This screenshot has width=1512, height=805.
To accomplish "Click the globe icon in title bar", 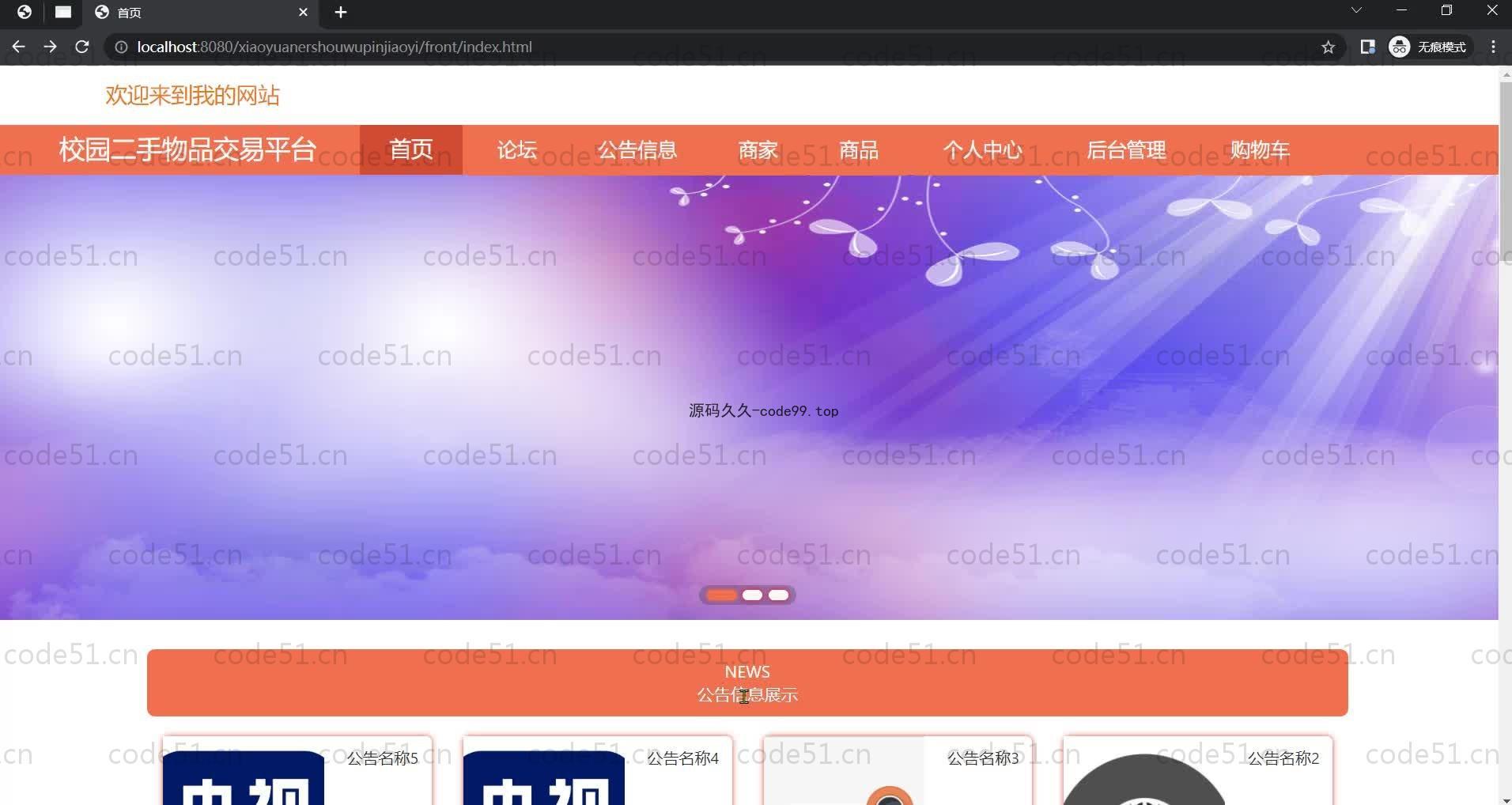I will click(25, 12).
